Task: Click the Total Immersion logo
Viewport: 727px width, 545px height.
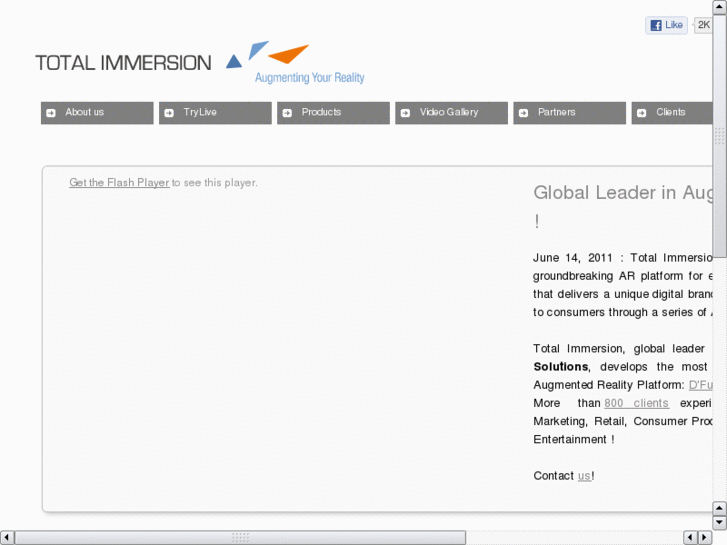Action: tap(200, 63)
